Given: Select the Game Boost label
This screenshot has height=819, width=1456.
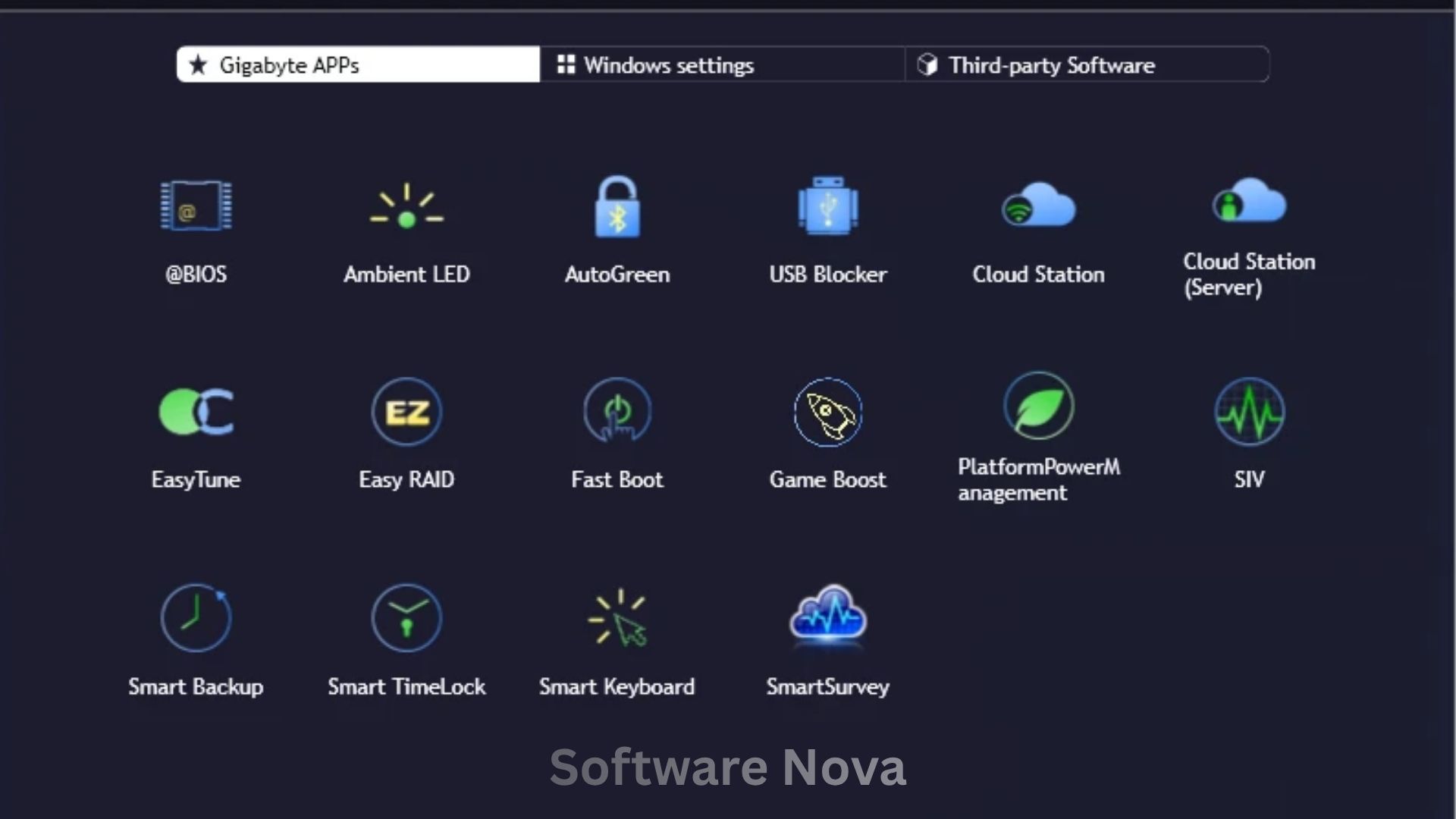Looking at the screenshot, I should pos(828,479).
